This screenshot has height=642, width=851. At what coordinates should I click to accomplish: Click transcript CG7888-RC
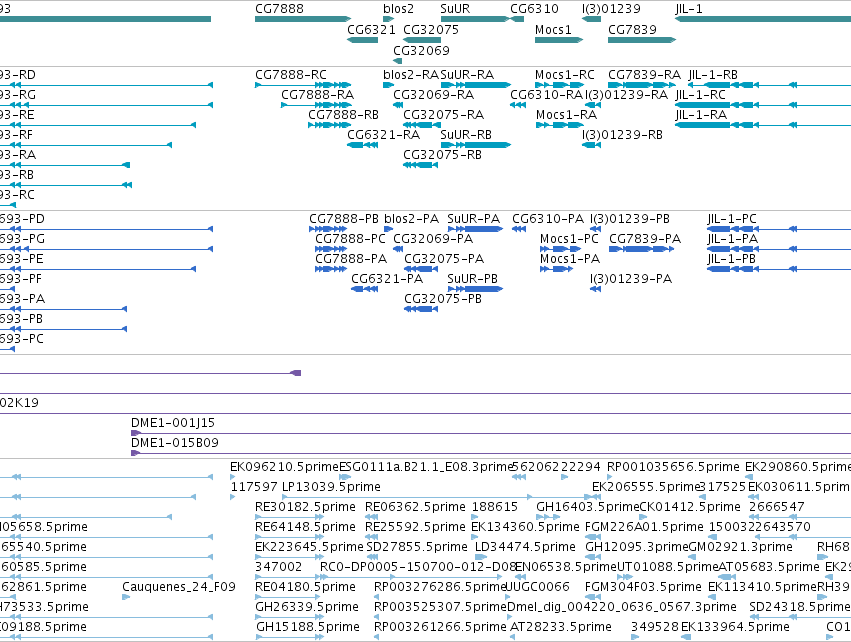291,74
